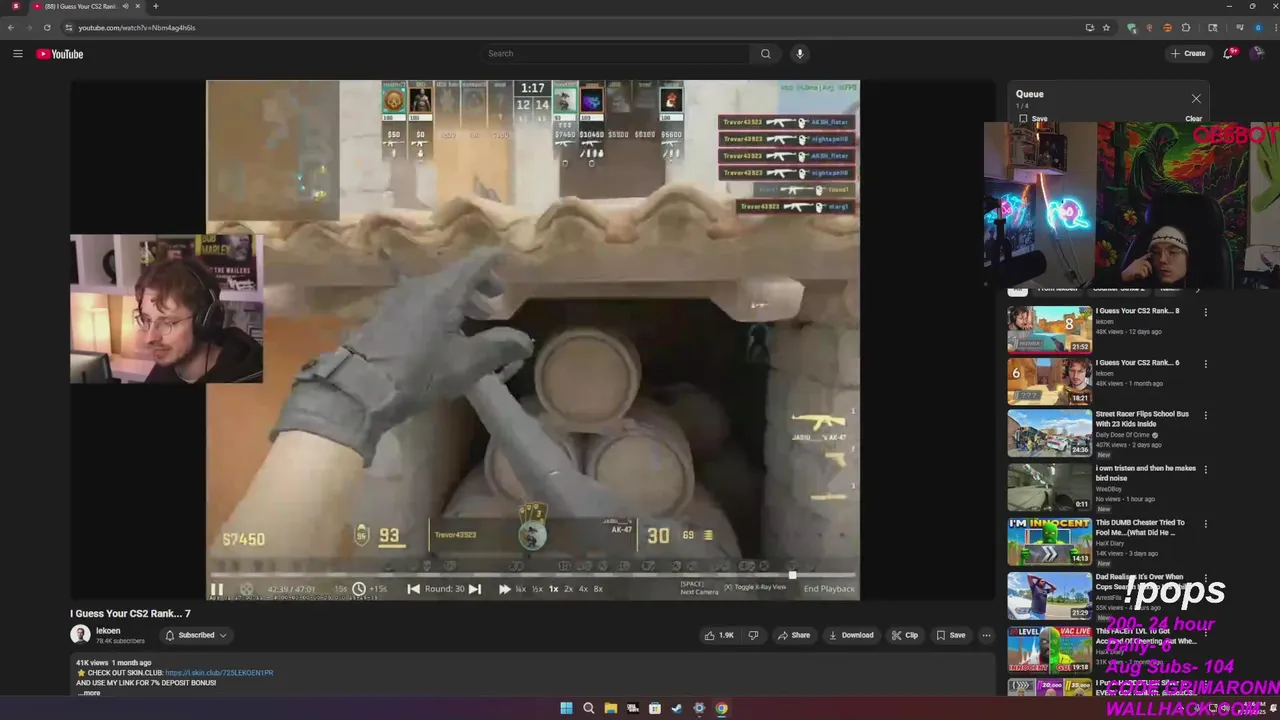Open options for 'I Guess Your CS2 Rank... 6'
This screenshot has width=1280, height=720.
(x=1205, y=364)
